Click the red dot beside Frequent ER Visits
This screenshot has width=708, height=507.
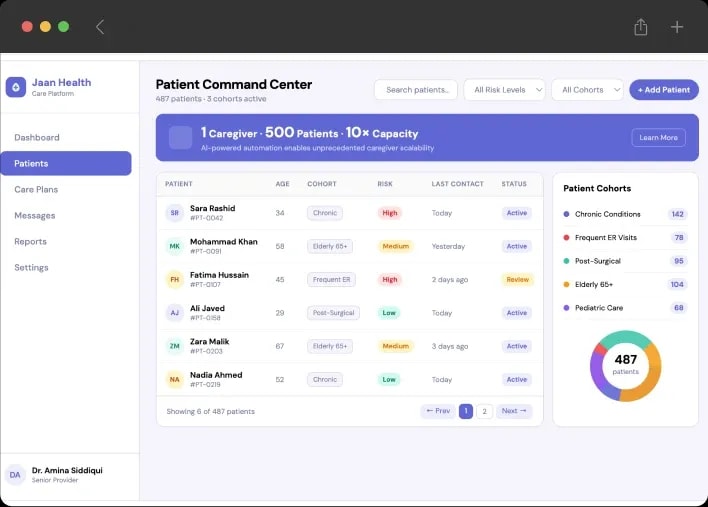tap(566, 237)
